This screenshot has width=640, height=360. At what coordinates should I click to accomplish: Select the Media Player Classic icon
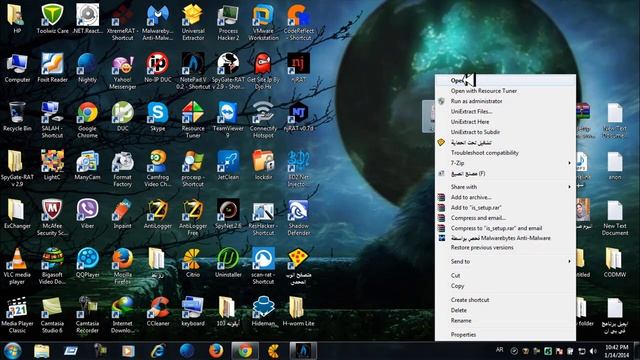(17, 315)
